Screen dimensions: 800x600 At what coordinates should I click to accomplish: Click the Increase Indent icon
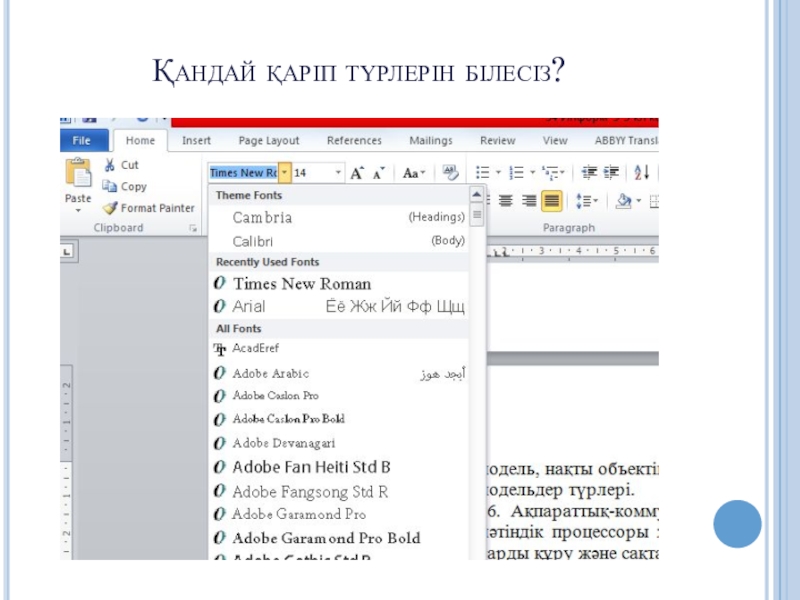[611, 172]
